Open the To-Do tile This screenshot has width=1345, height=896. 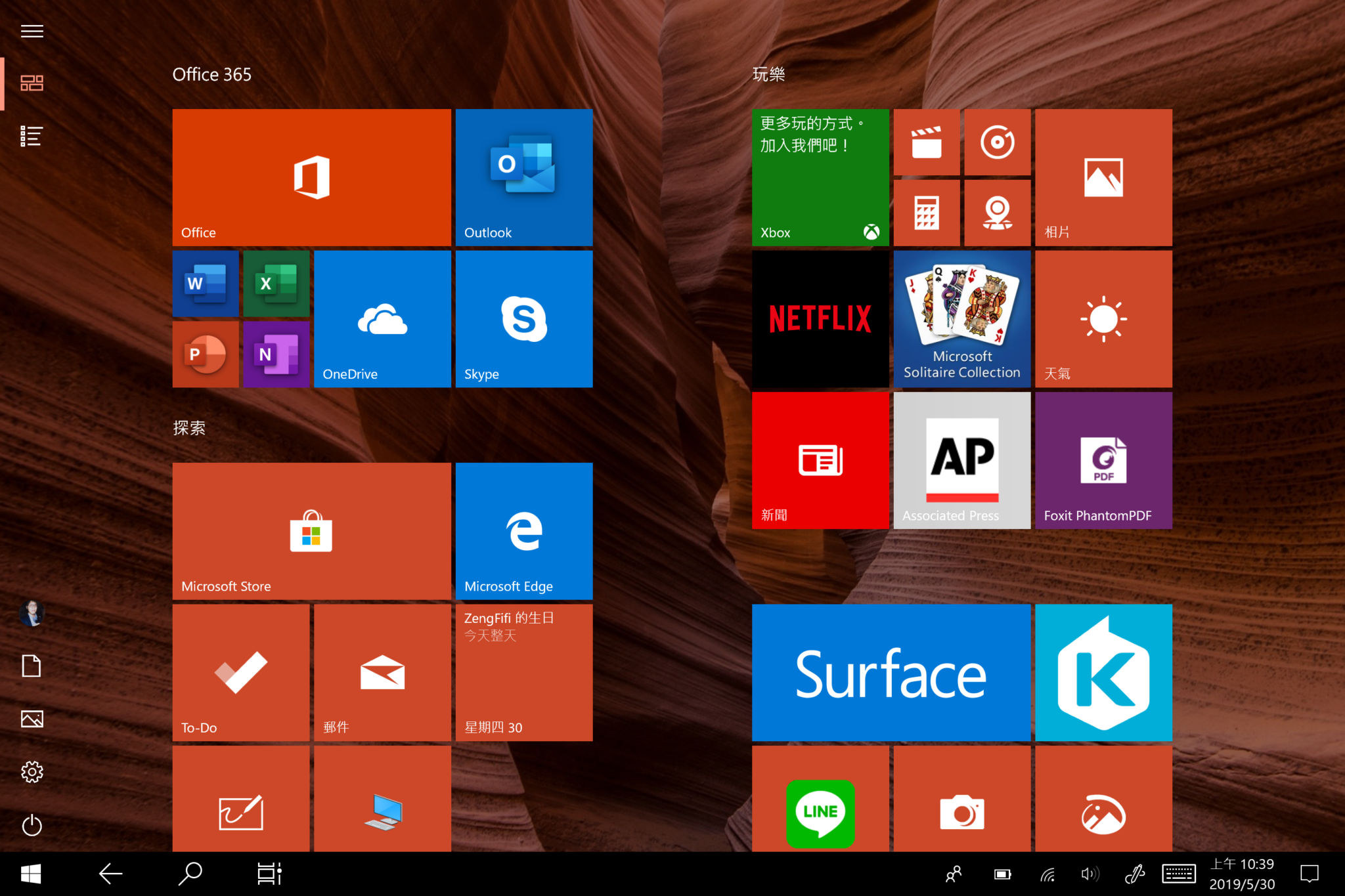[241, 673]
